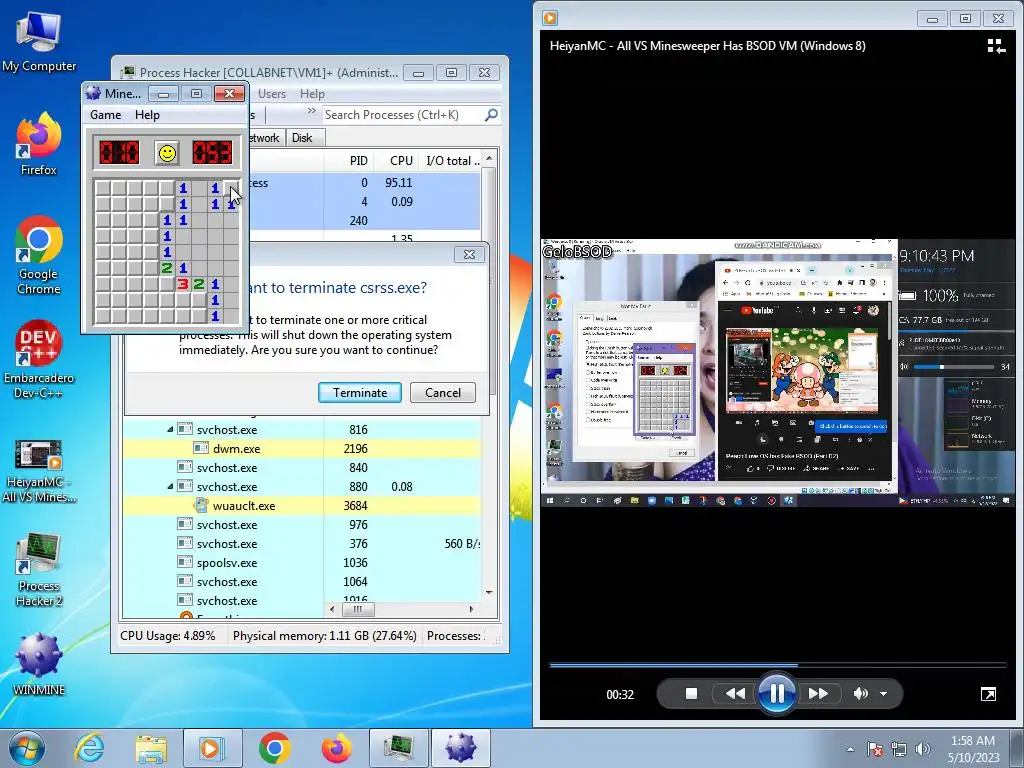Click the Windows Start orb
This screenshot has height=768, width=1024.
coord(26,748)
